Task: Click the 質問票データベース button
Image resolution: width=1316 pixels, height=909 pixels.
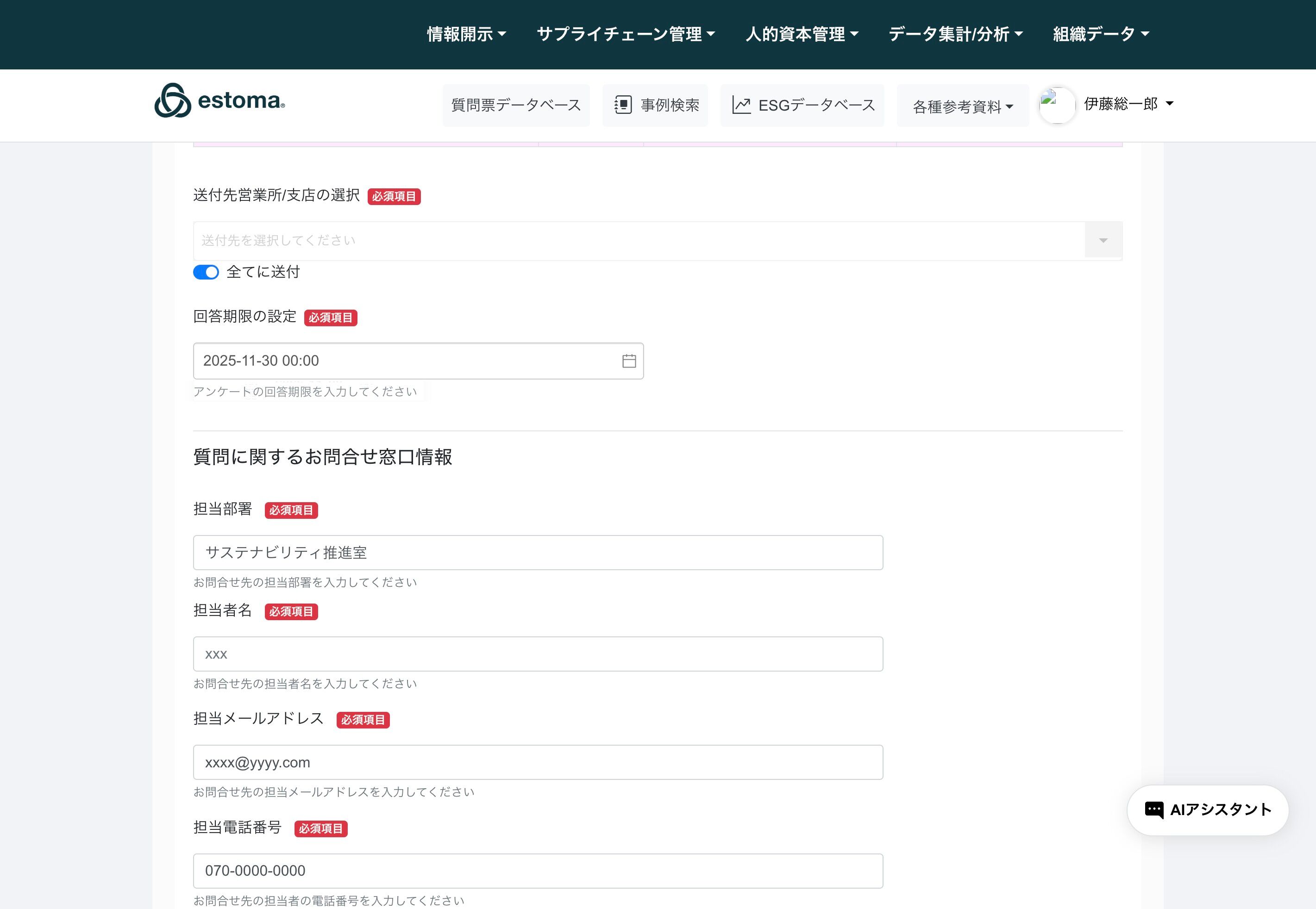Action: 515,106
